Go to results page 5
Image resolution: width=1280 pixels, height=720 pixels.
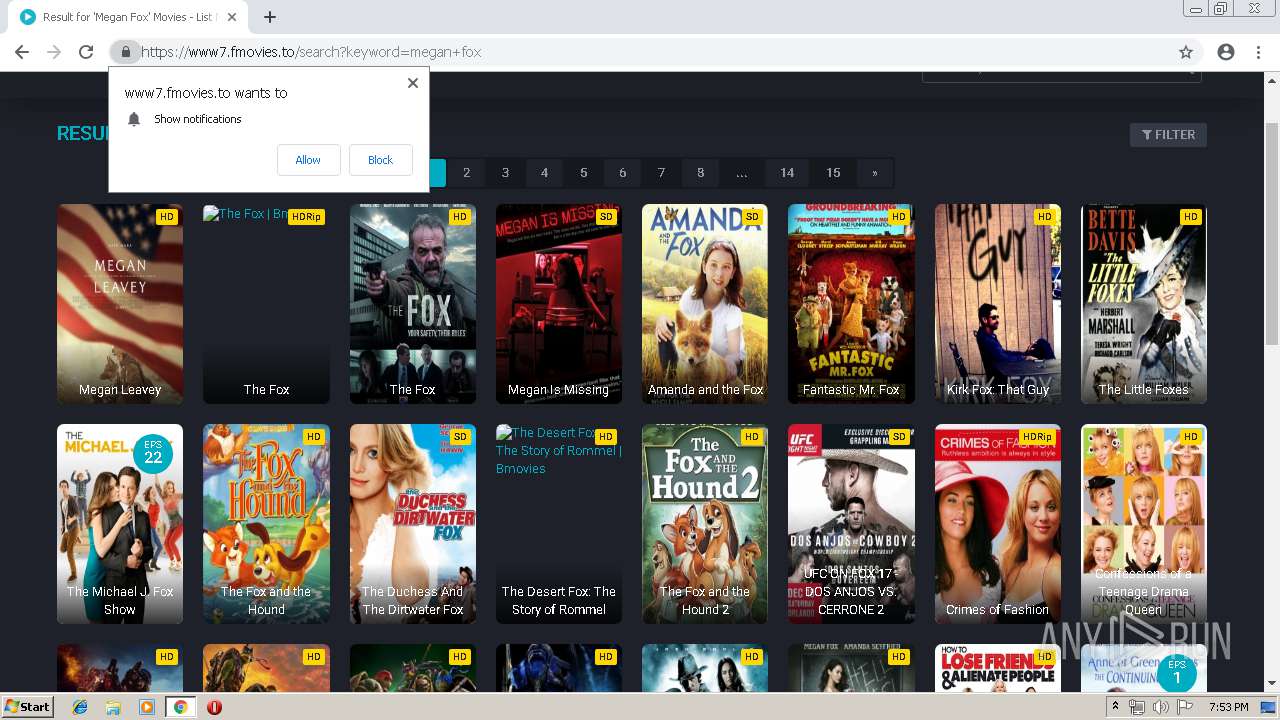tap(583, 173)
